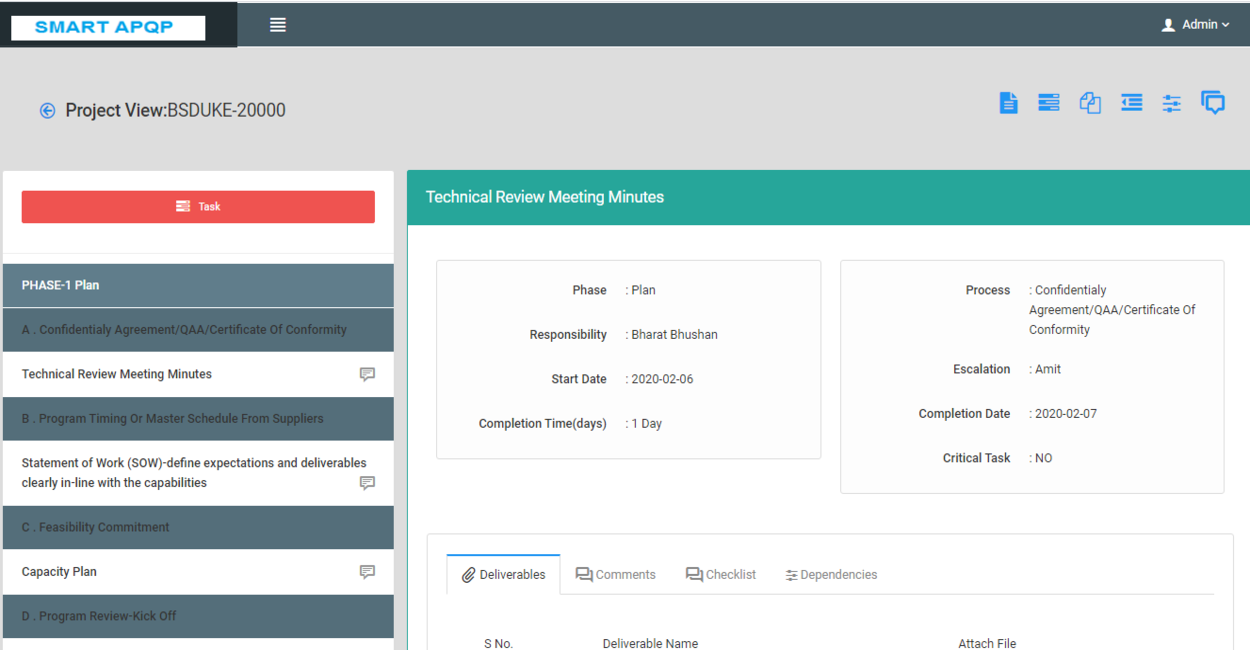
Task: Click the document file icon in project toolbar
Action: tap(1008, 103)
